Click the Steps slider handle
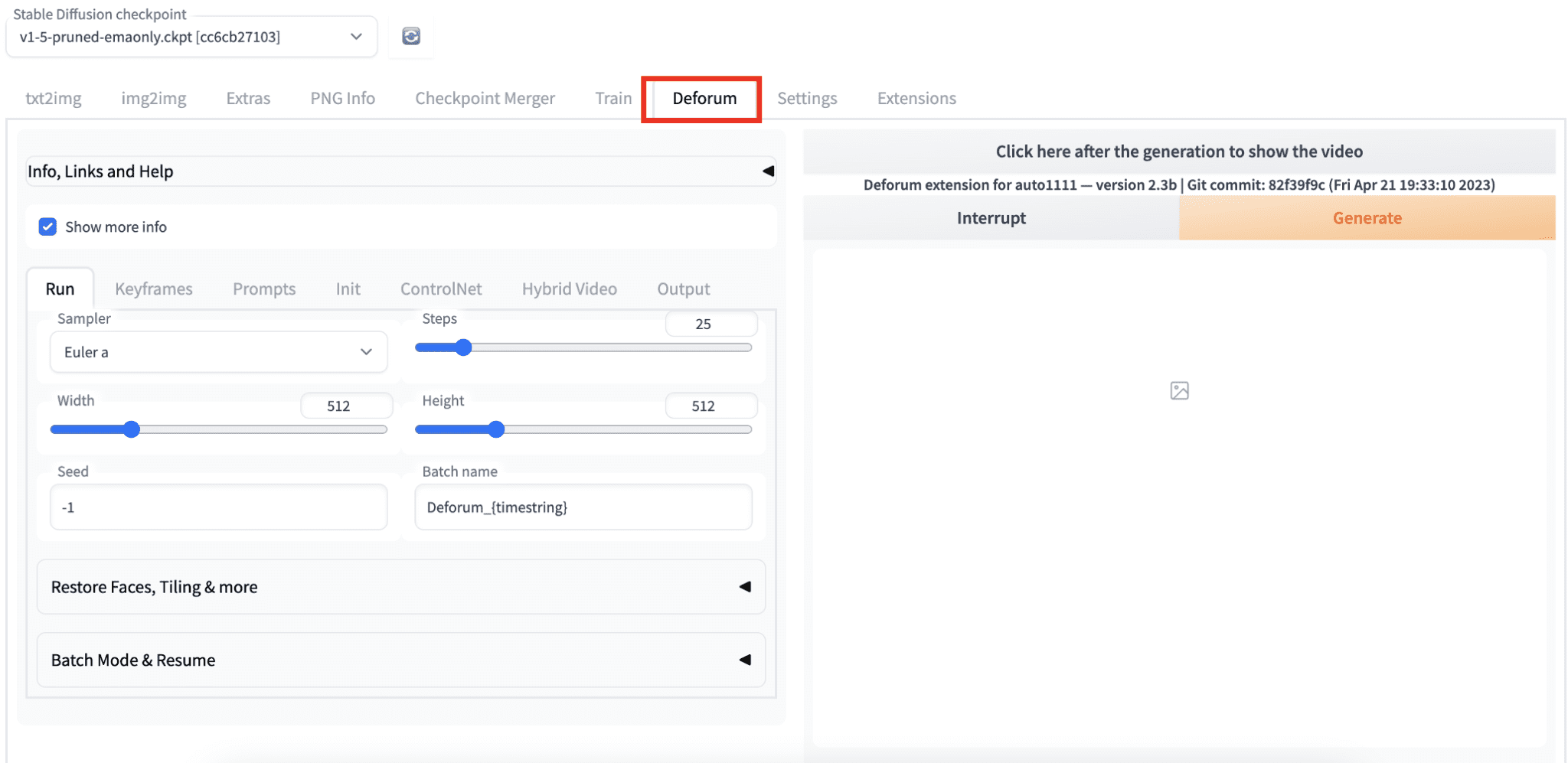Image resolution: width=1568 pixels, height=763 pixels. point(463,347)
